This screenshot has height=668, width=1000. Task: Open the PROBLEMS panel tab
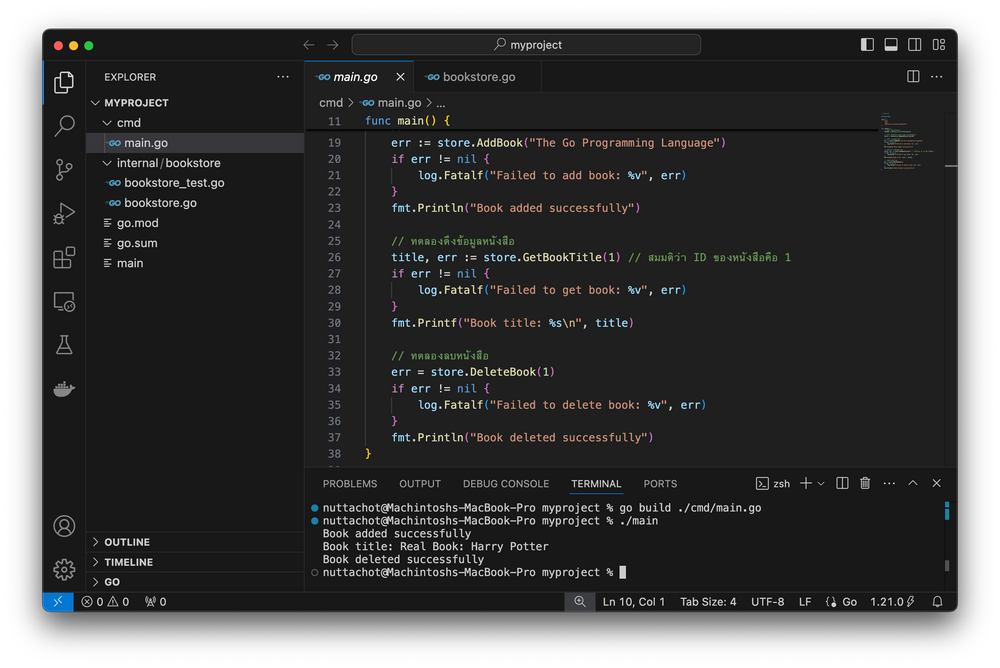coord(349,483)
